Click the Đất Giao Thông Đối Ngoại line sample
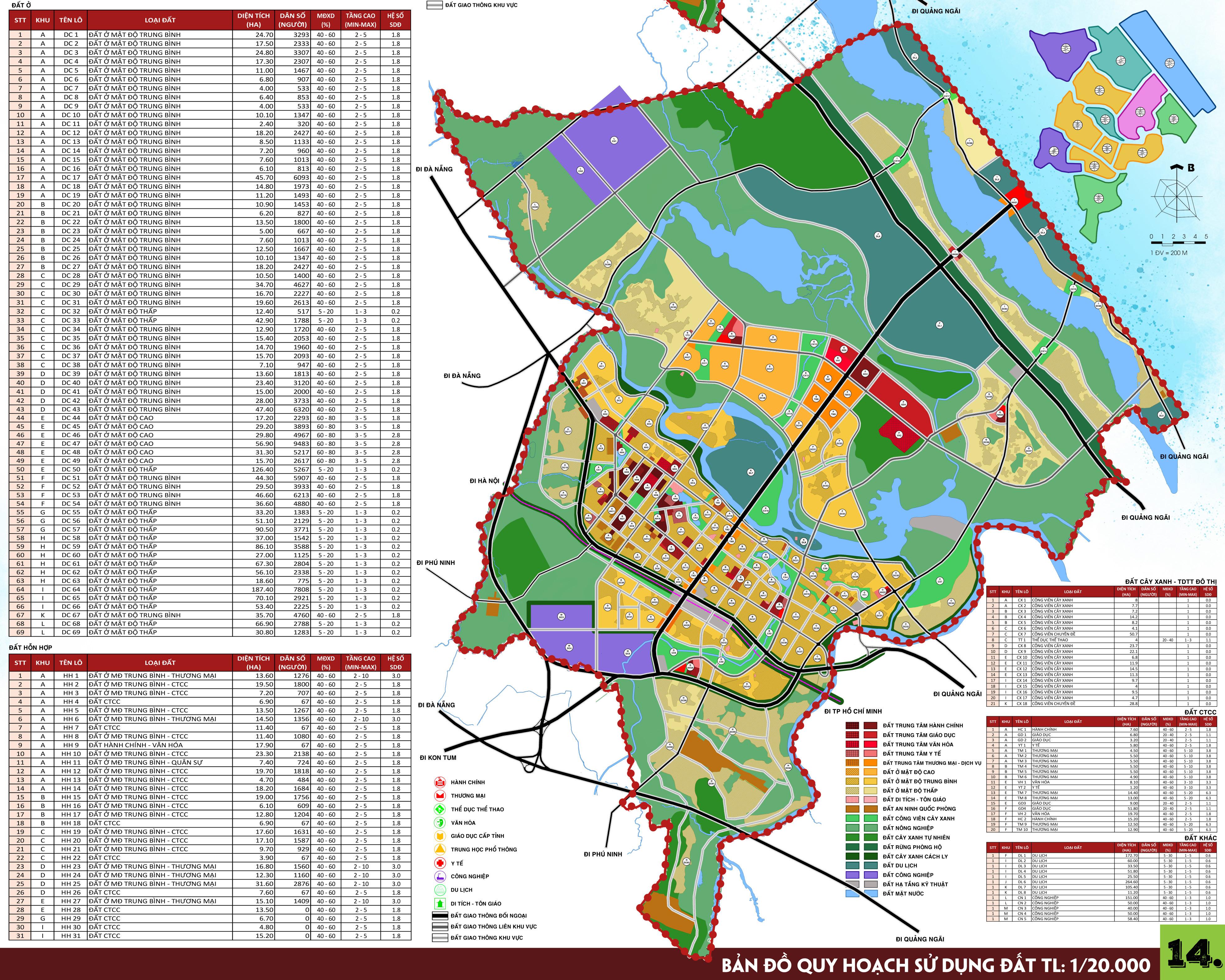The height and width of the screenshot is (980, 1225). coord(440,915)
